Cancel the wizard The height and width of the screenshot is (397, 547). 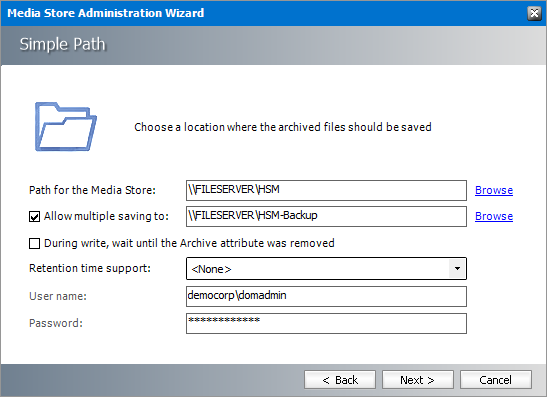tap(496, 380)
